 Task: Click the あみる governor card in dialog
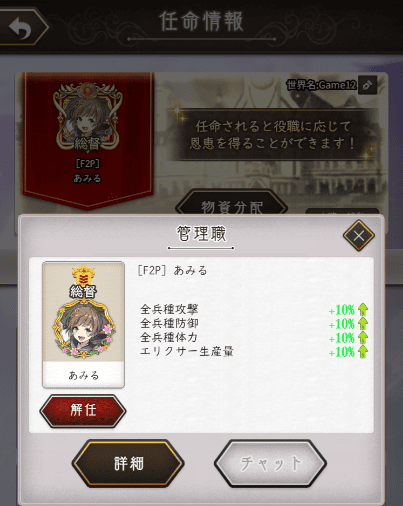tap(83, 325)
